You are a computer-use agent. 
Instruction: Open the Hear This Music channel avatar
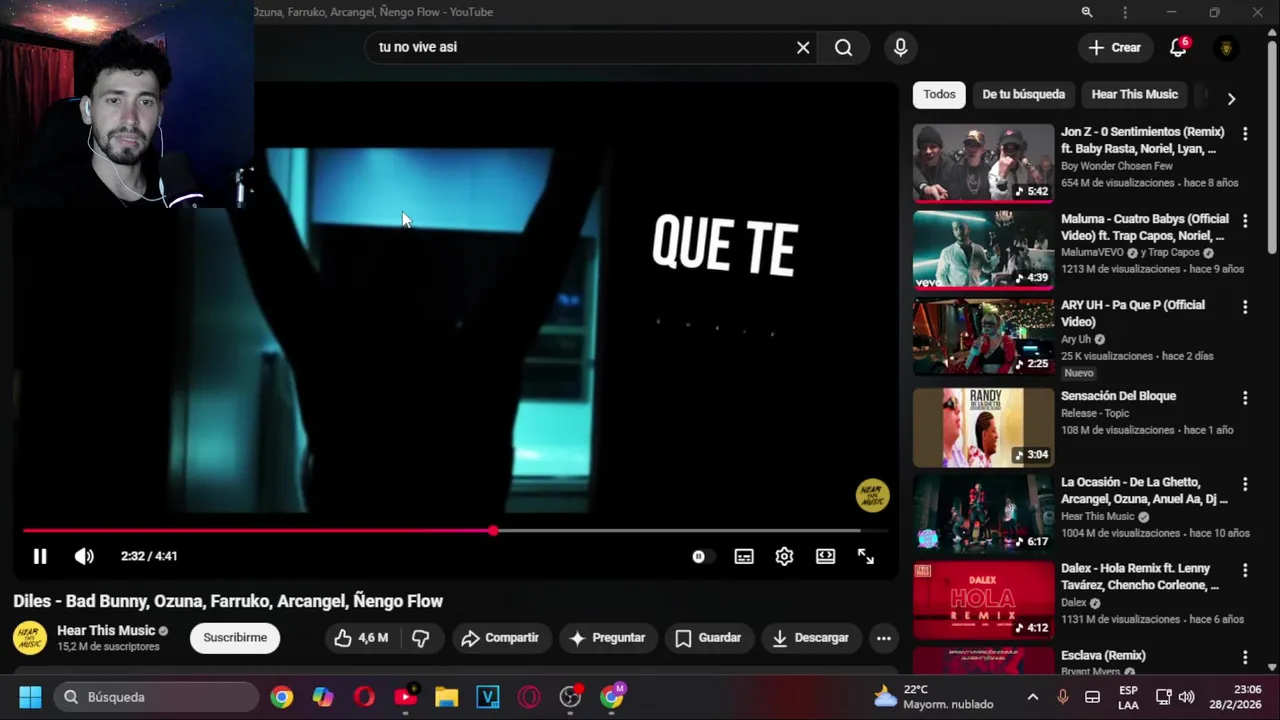pyautogui.click(x=30, y=638)
